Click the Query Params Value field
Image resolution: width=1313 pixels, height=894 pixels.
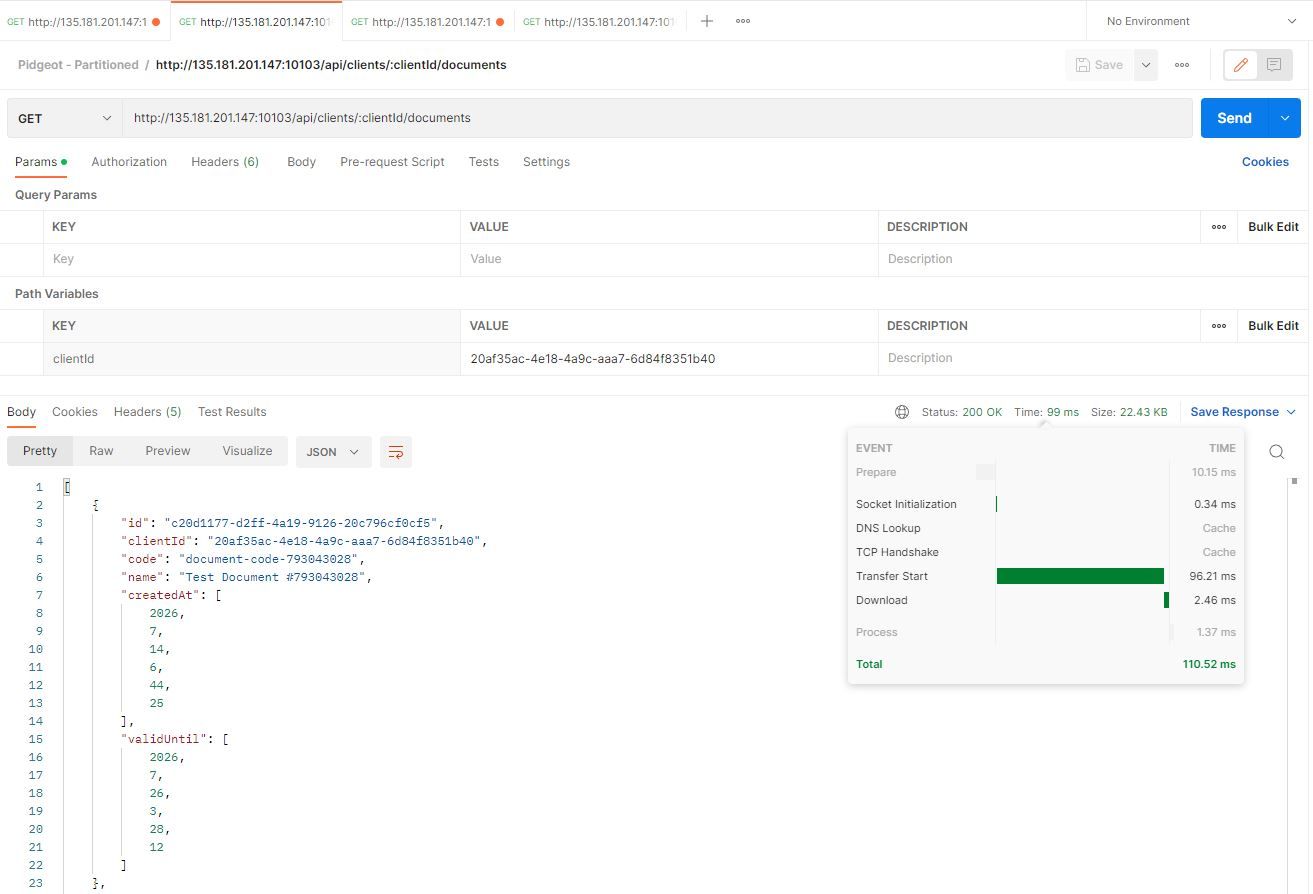tap(669, 259)
